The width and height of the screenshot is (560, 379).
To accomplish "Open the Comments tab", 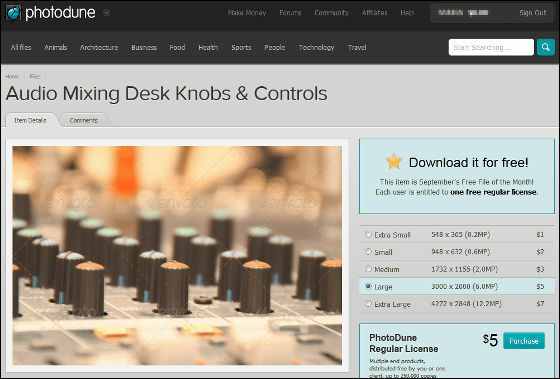I will click(84, 120).
